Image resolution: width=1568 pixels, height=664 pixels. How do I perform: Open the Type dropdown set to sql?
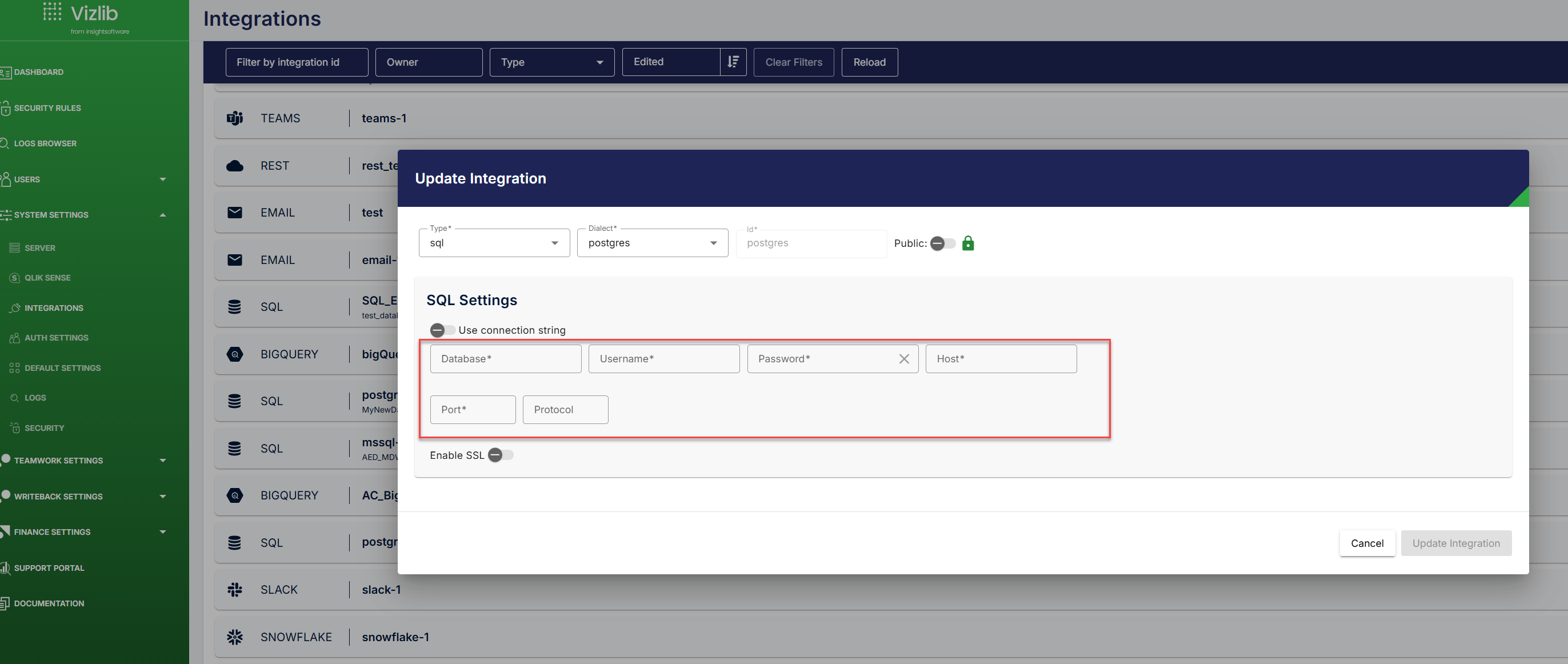494,243
